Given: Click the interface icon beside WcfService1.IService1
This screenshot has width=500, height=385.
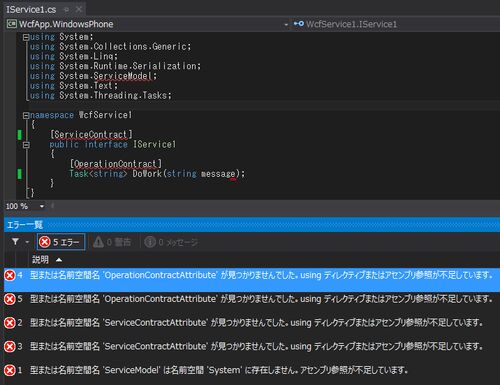Looking at the screenshot, I should click(298, 24).
